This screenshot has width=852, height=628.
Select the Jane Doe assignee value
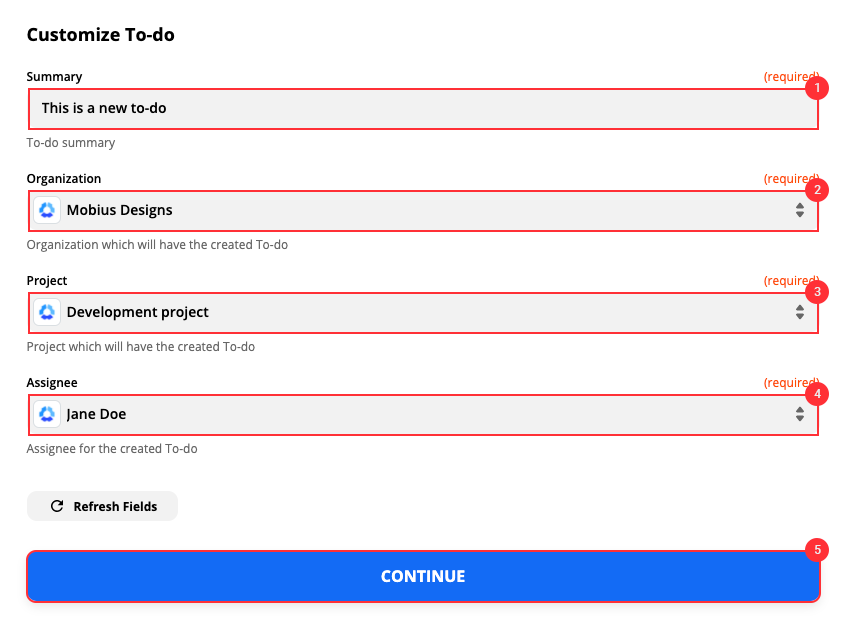tap(96, 414)
